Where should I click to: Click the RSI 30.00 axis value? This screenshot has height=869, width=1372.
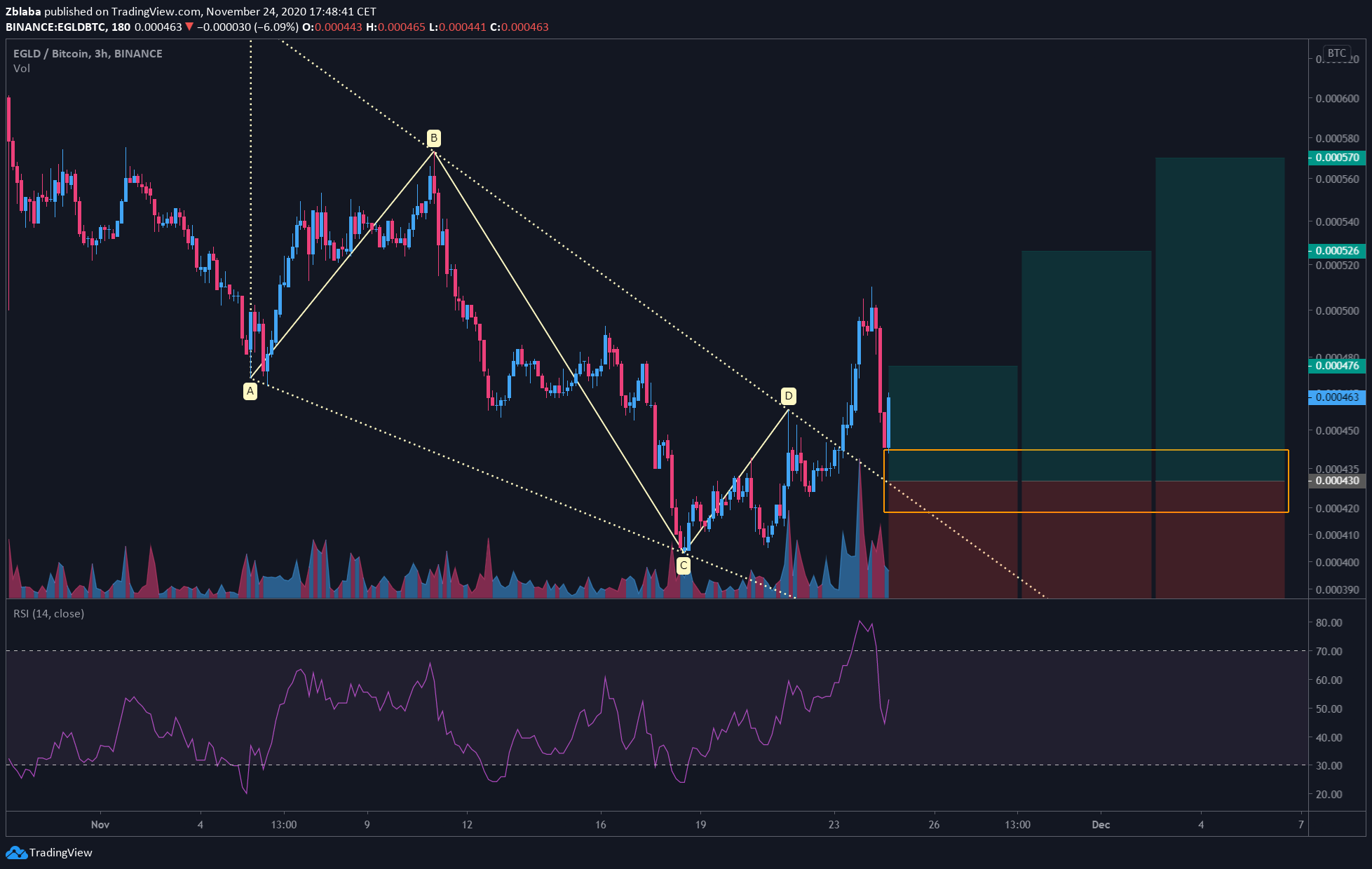(1329, 766)
